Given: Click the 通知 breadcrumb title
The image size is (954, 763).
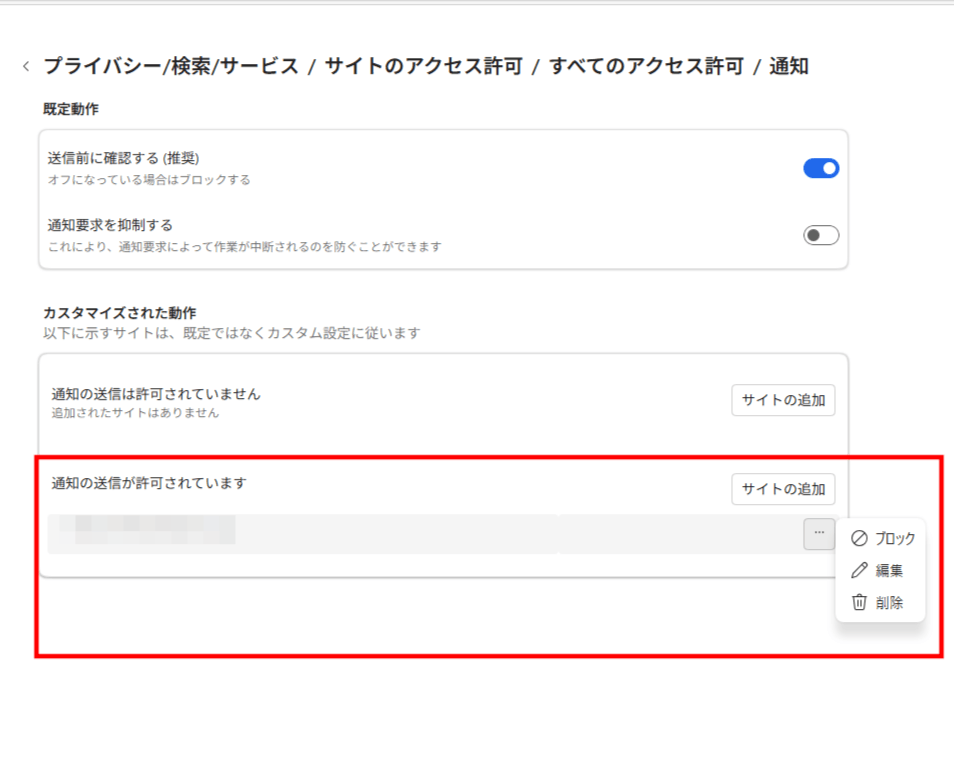Looking at the screenshot, I should (789, 67).
